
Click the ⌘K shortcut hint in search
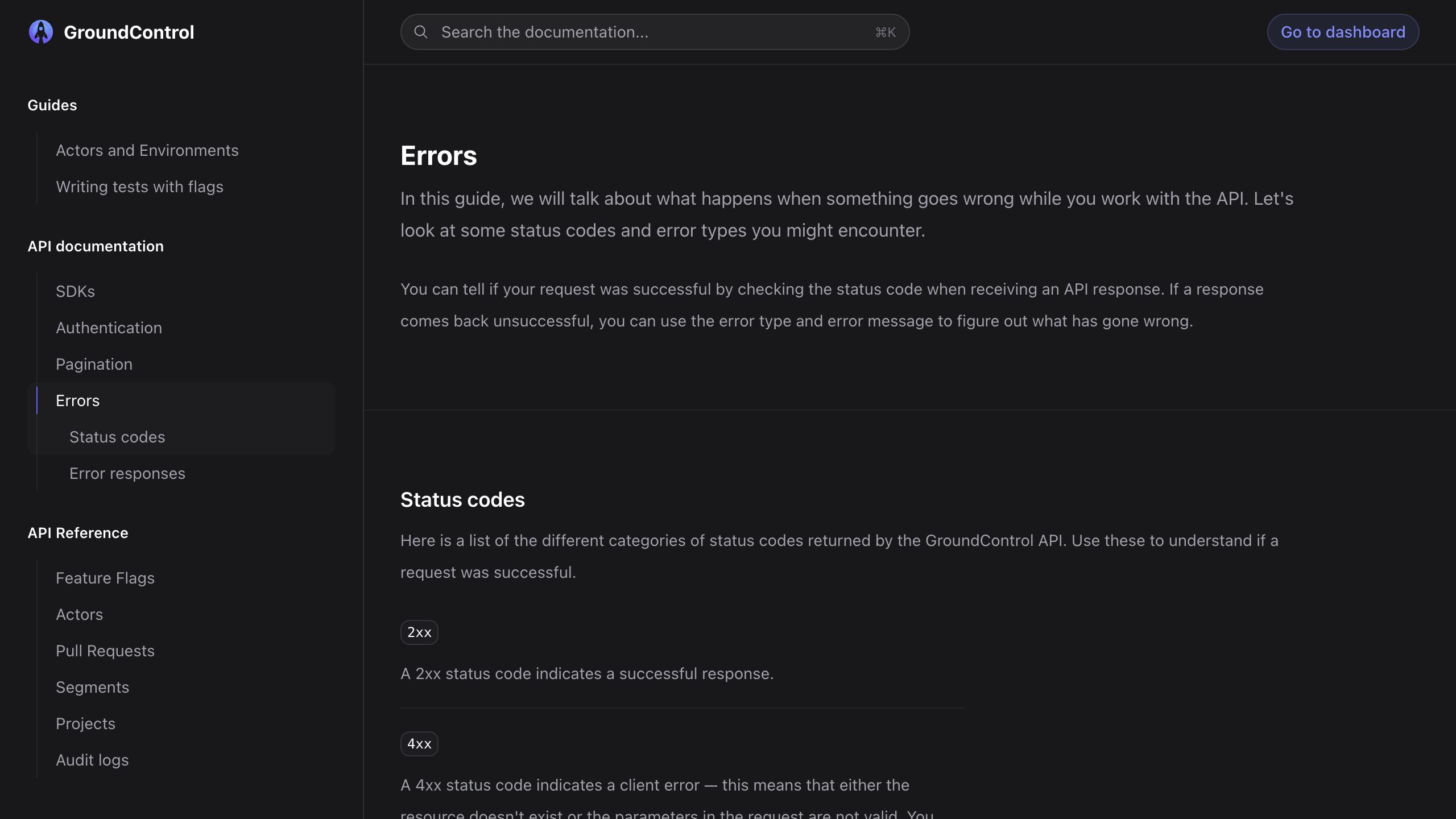coord(886,32)
